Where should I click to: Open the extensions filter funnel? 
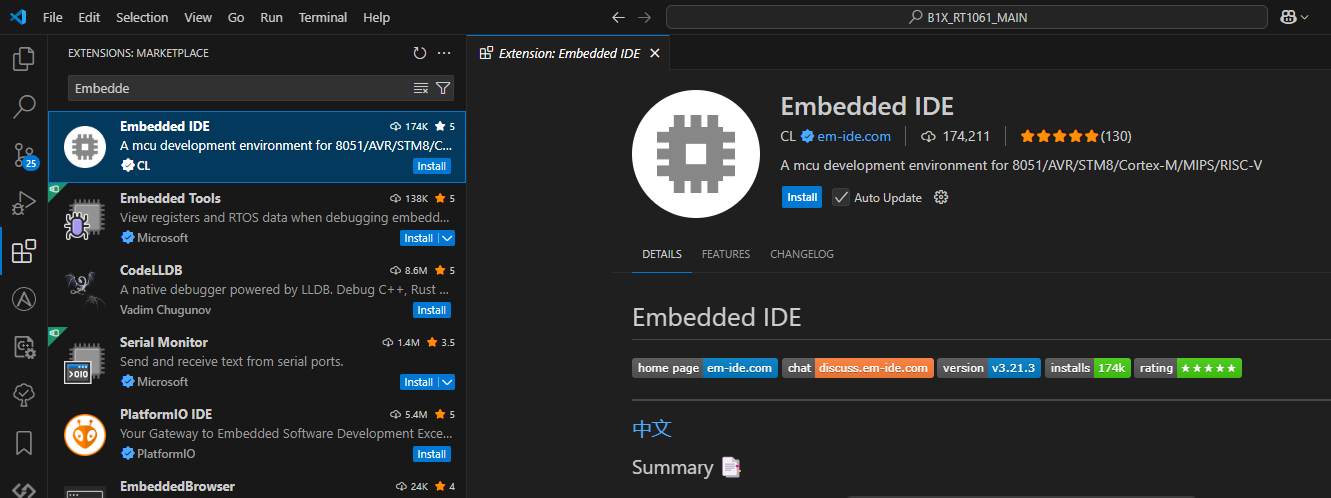click(443, 88)
